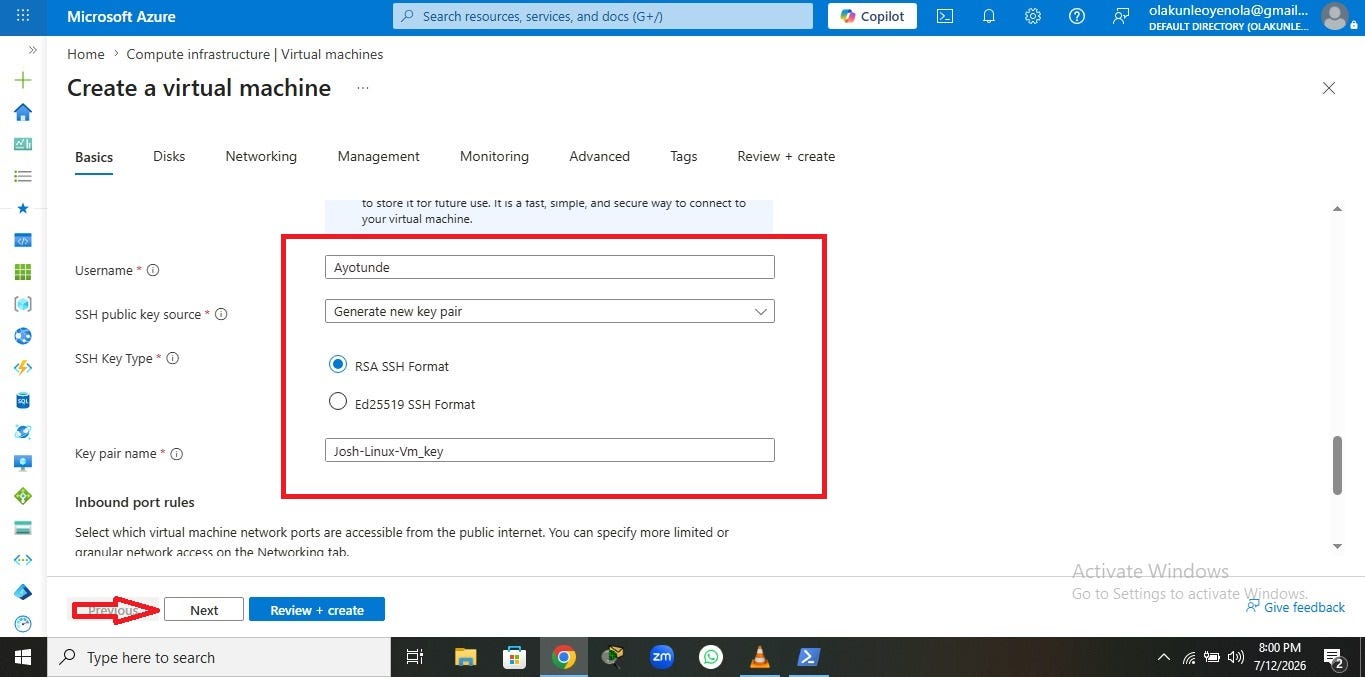
Task: Open All resources green grid sidebar icon
Action: tap(23, 272)
